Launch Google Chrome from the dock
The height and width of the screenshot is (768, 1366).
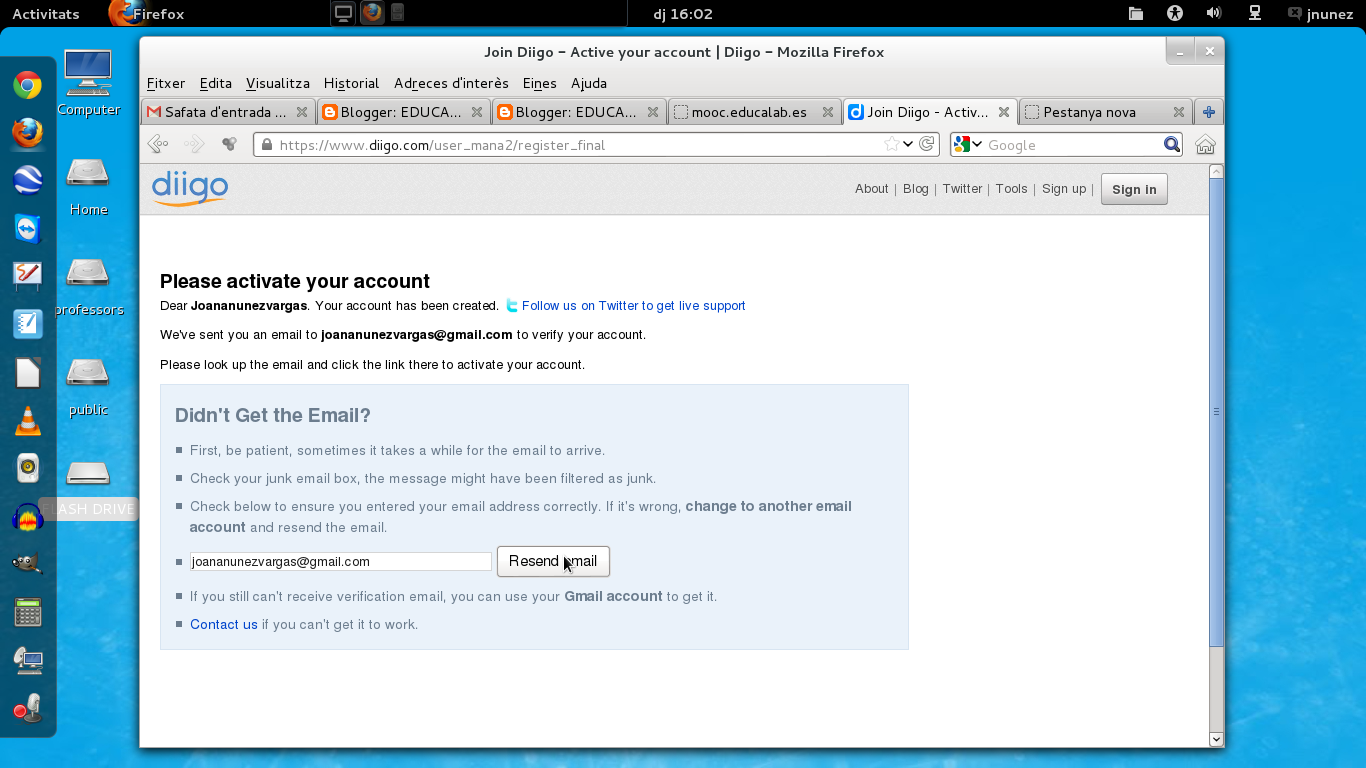27,85
